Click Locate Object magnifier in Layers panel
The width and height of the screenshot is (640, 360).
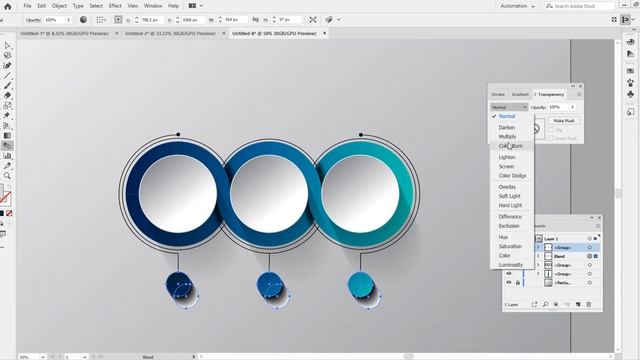tap(545, 304)
